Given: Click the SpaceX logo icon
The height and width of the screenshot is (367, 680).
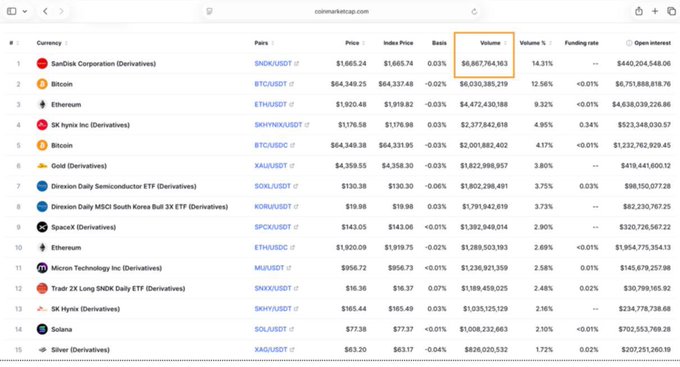Looking at the screenshot, I should coord(42,227).
